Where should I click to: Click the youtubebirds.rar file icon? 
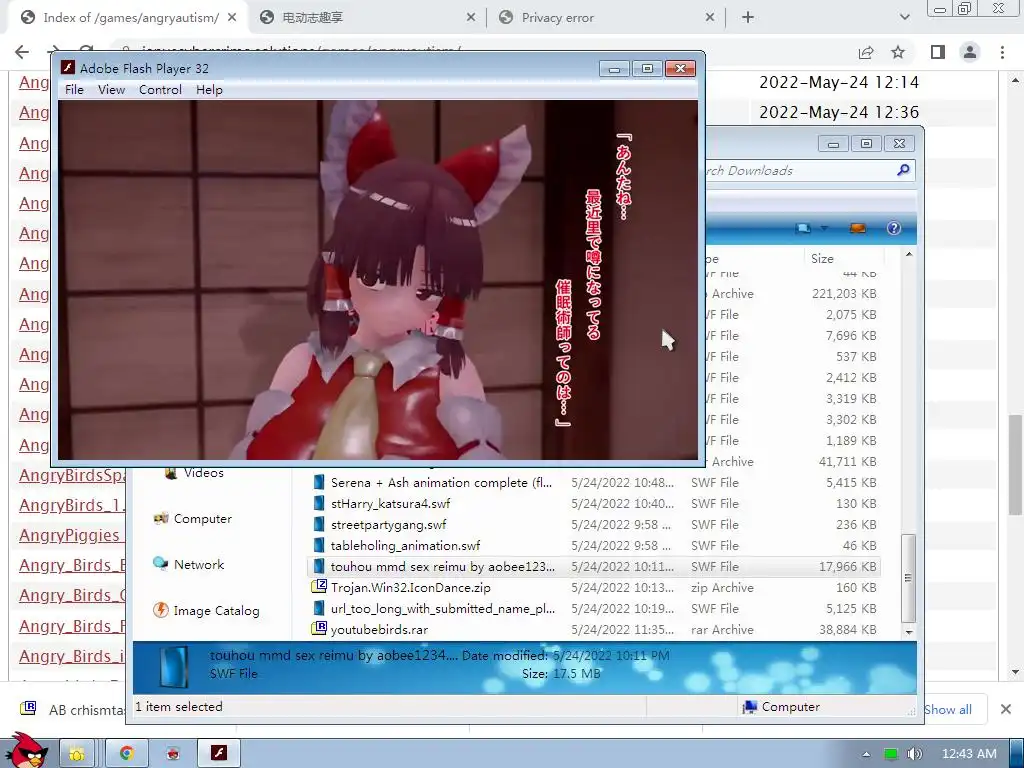pyautogui.click(x=319, y=629)
